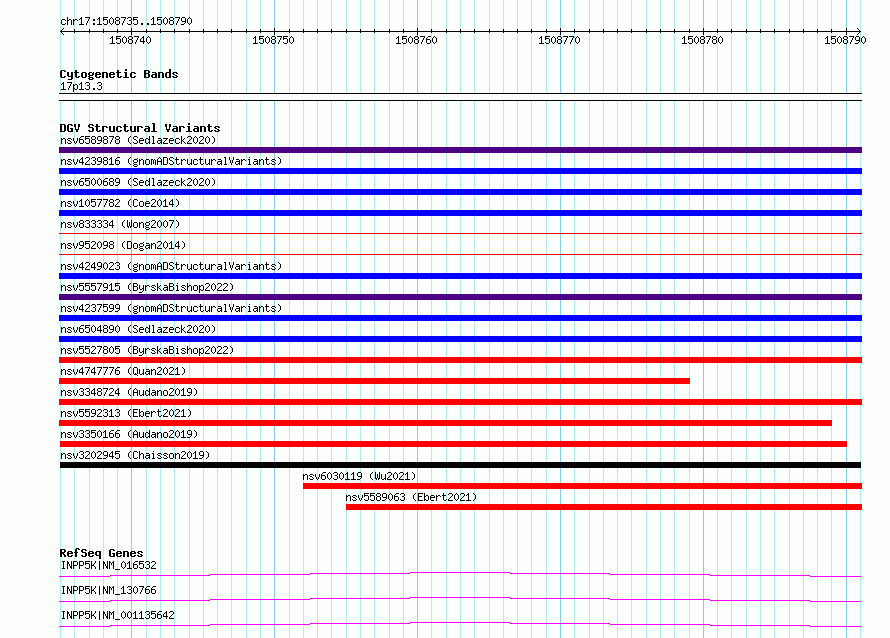Click the black bar under nsv3202945
The height and width of the screenshot is (638, 890).
(460, 465)
